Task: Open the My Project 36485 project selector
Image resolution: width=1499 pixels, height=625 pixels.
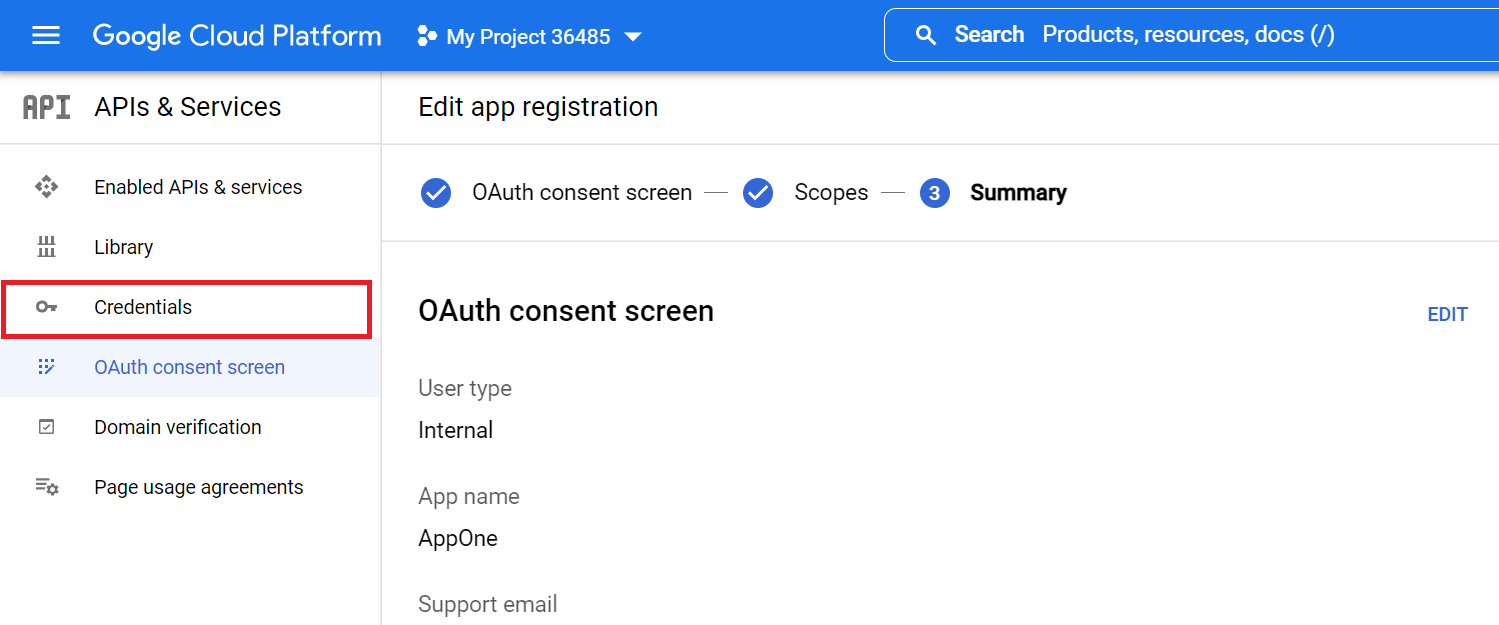Action: pyautogui.click(x=530, y=37)
